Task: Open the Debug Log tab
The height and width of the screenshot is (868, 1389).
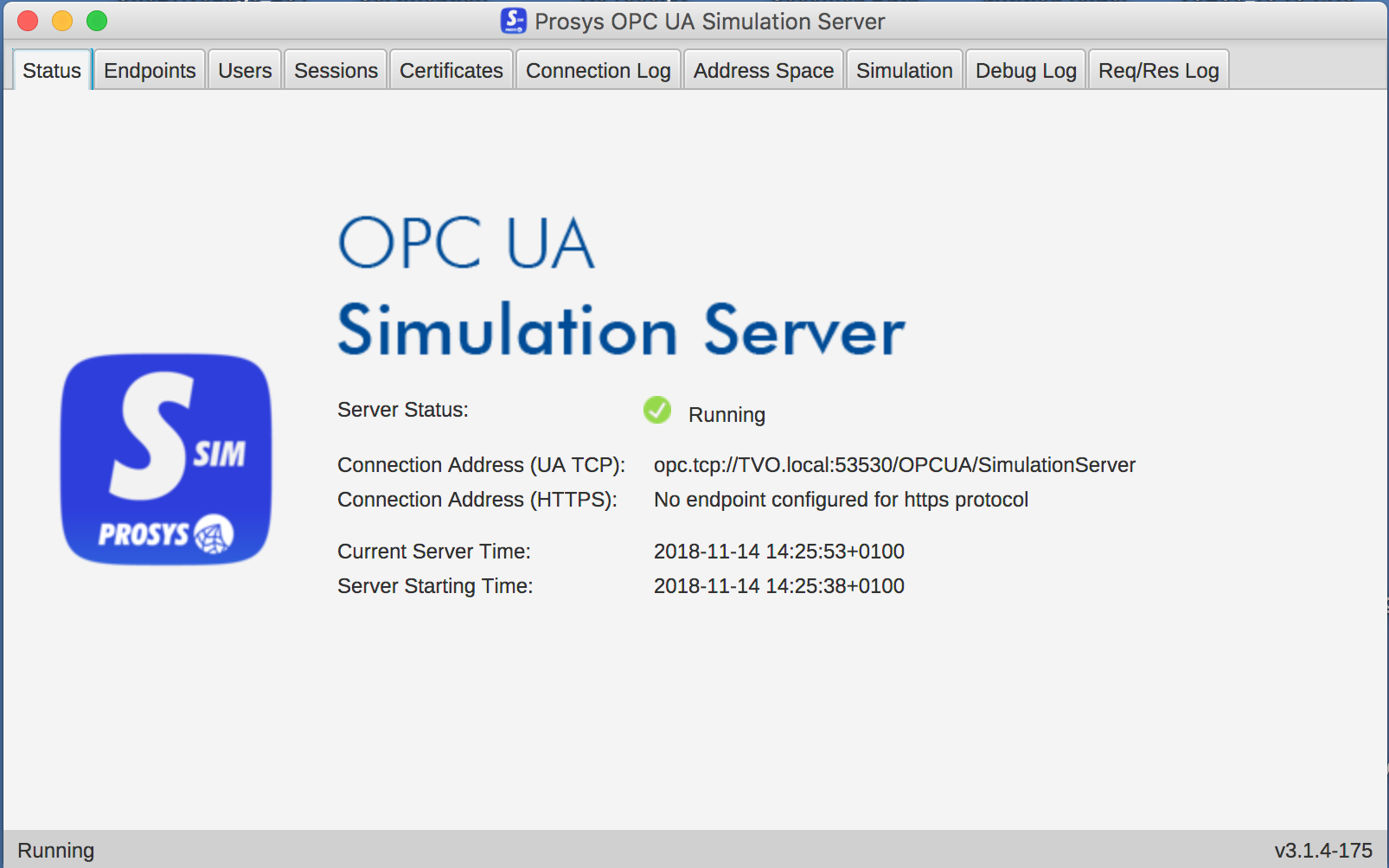Action: (1026, 70)
